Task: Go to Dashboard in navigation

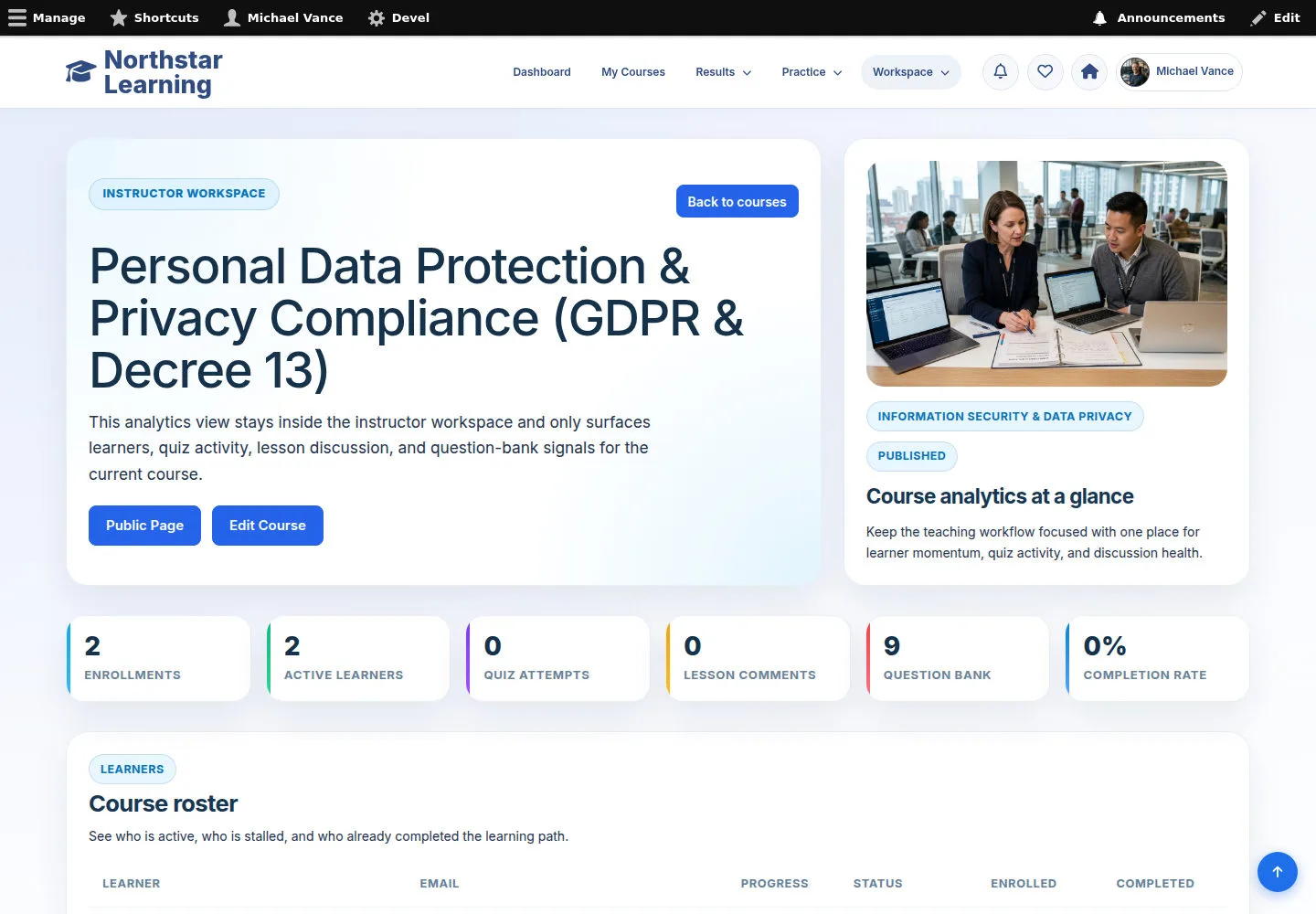Action: (542, 72)
